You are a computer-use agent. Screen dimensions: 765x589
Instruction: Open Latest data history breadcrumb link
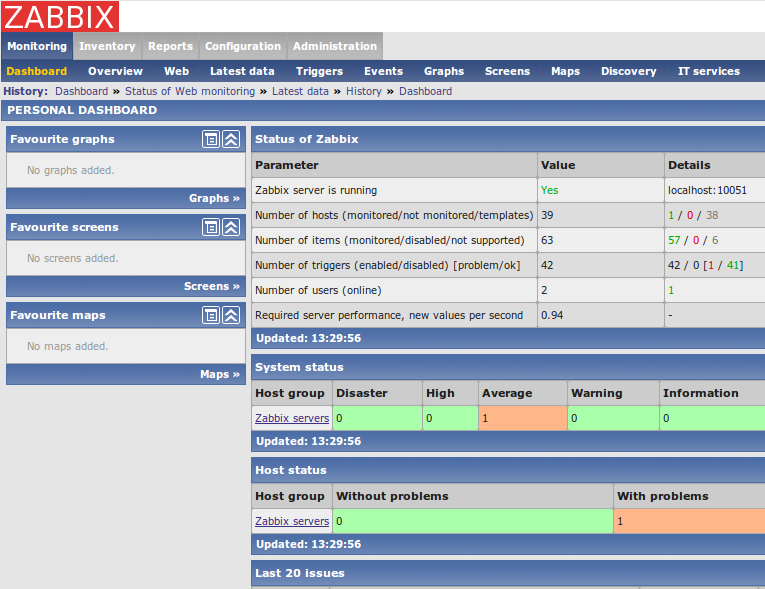pos(300,91)
